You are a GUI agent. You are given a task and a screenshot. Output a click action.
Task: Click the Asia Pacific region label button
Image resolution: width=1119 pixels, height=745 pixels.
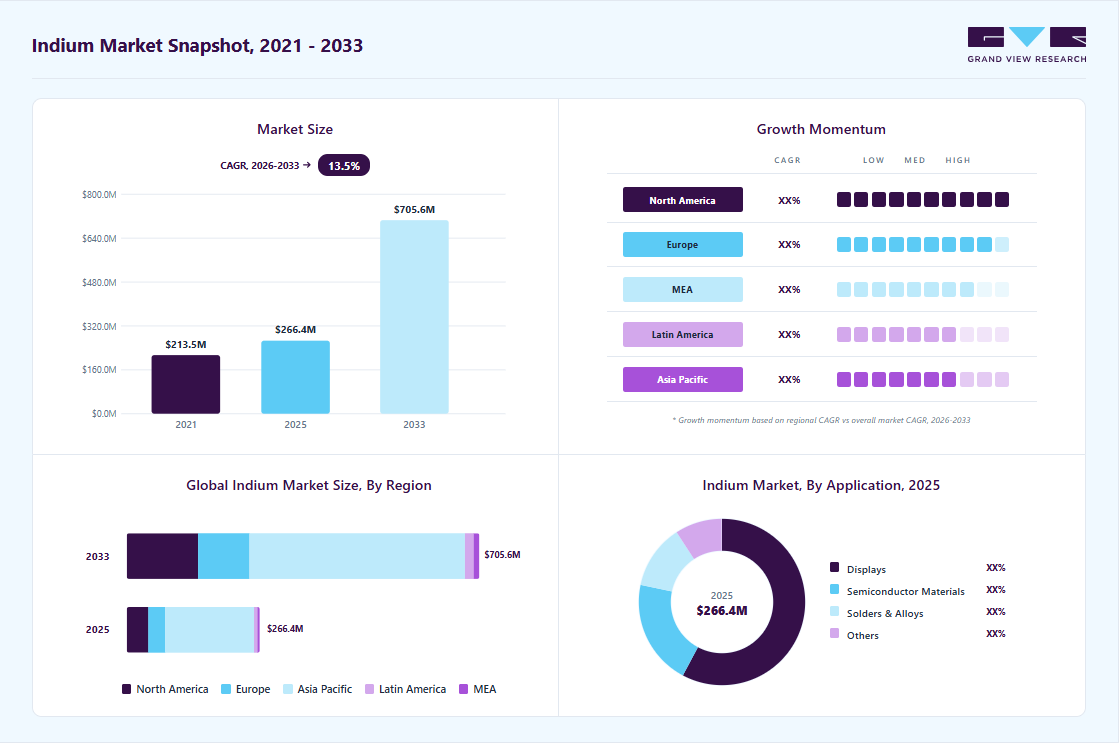[x=682, y=379]
